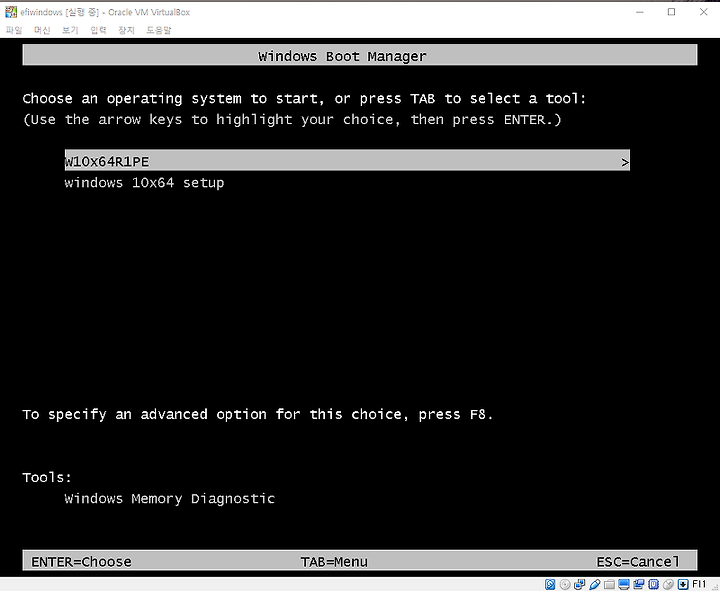Click the Windows Boot Manager title bar
Image resolution: width=720 pixels, height=591 pixels.
pos(360,55)
